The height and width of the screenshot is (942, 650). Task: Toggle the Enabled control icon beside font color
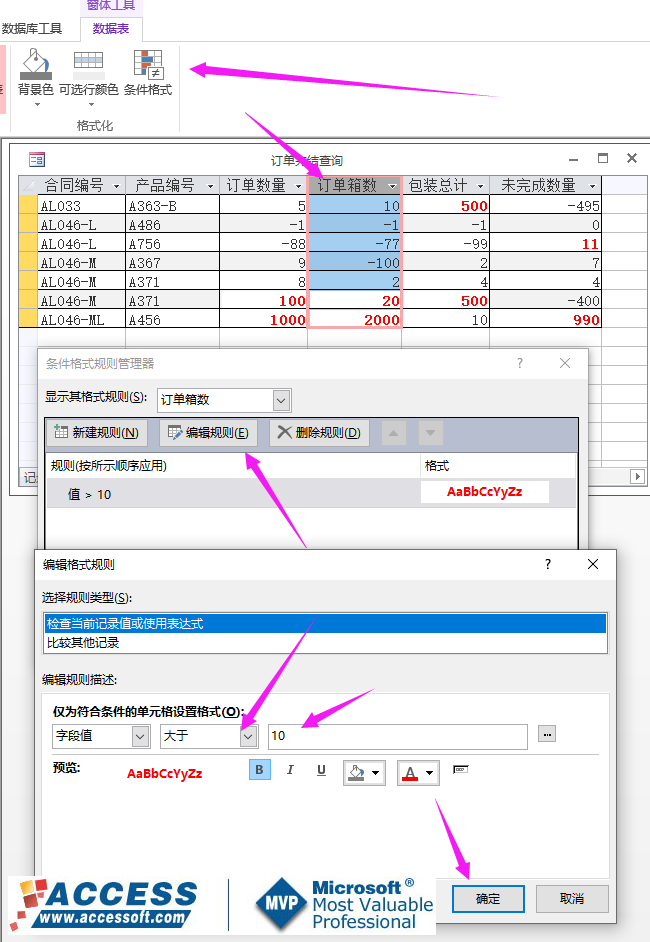pyautogui.click(x=460, y=769)
